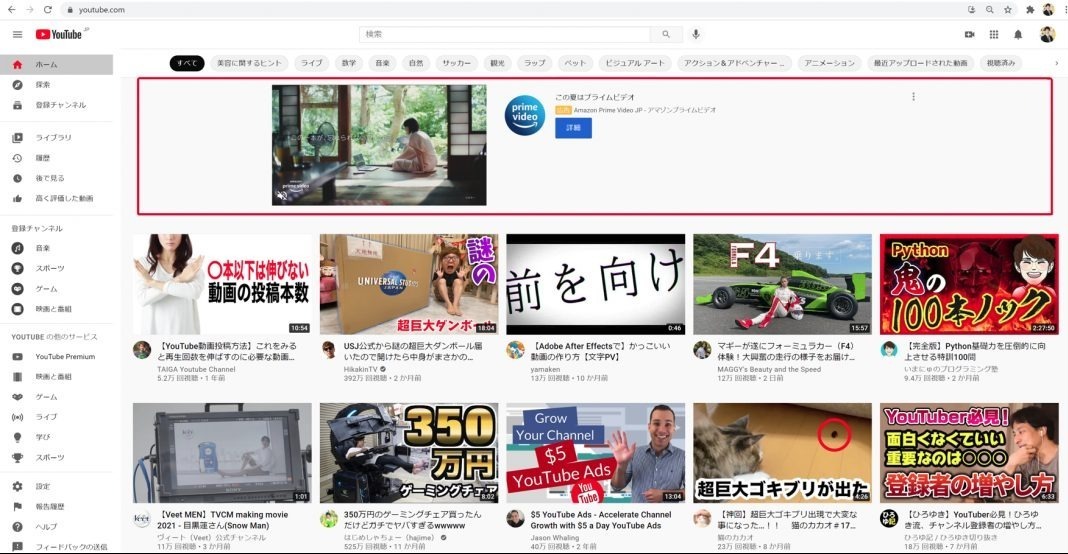Image resolution: width=1068 pixels, height=554 pixels.
Task: Start voice search with microphone icon
Action: [x=695, y=34]
